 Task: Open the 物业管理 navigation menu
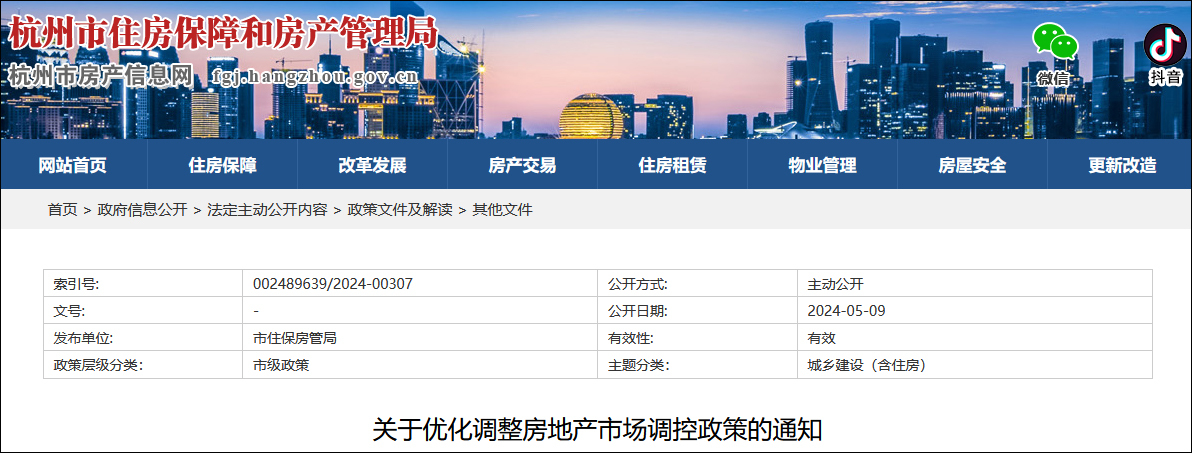click(x=822, y=165)
